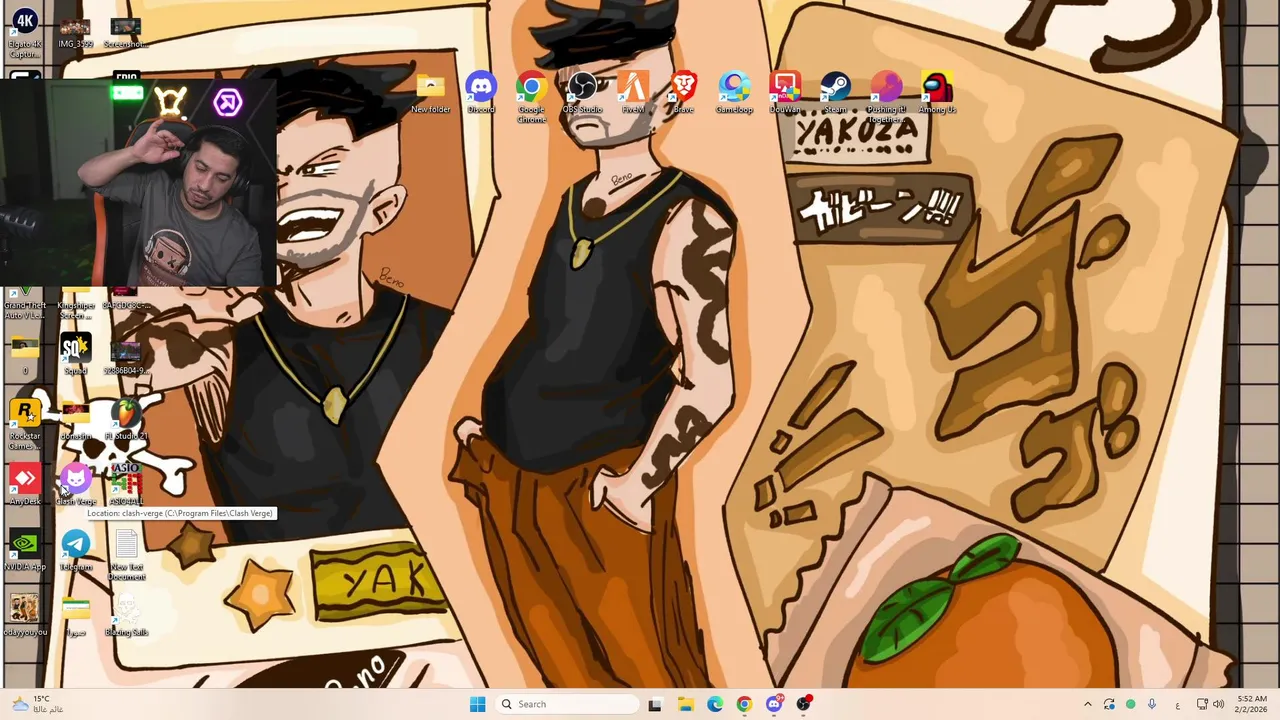Open the New Text Document file
Image resolution: width=1280 pixels, height=720 pixels.
click(x=126, y=555)
